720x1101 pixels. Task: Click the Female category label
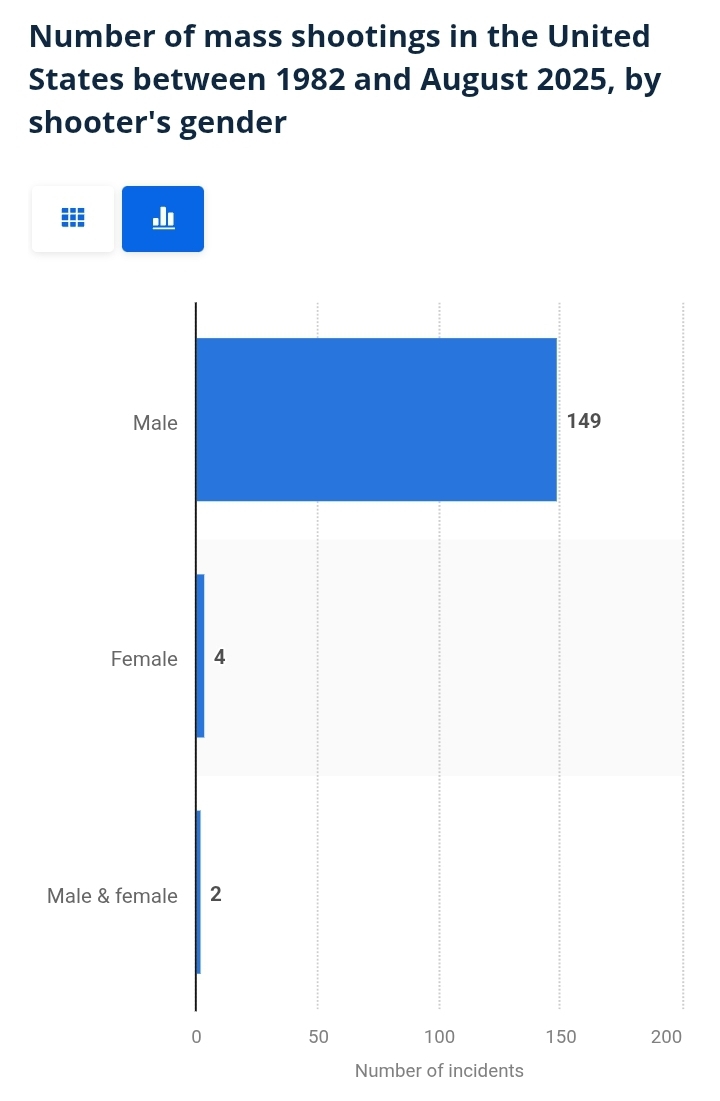pos(144,659)
